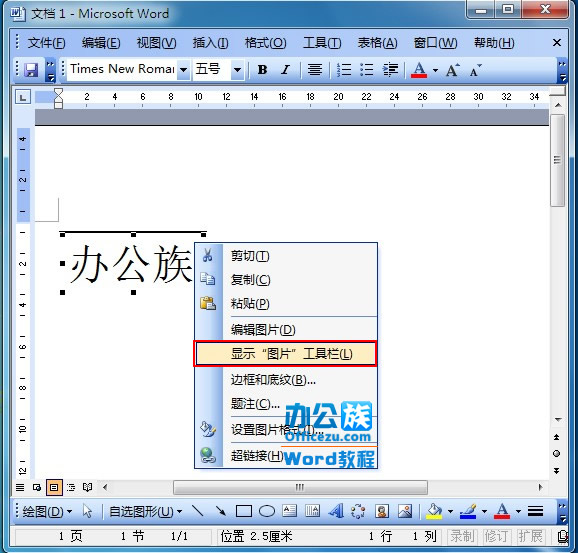Click the Times New Roman font field

click(x=122, y=69)
